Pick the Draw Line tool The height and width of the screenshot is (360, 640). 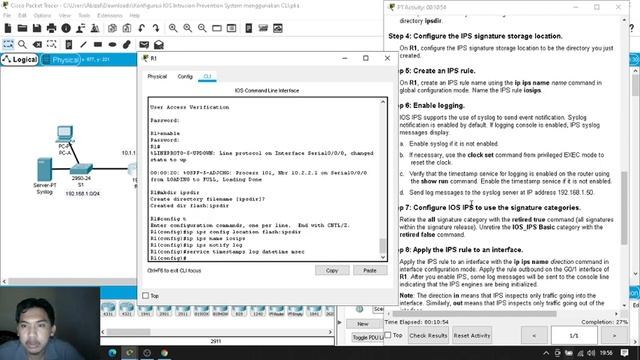(83, 44)
